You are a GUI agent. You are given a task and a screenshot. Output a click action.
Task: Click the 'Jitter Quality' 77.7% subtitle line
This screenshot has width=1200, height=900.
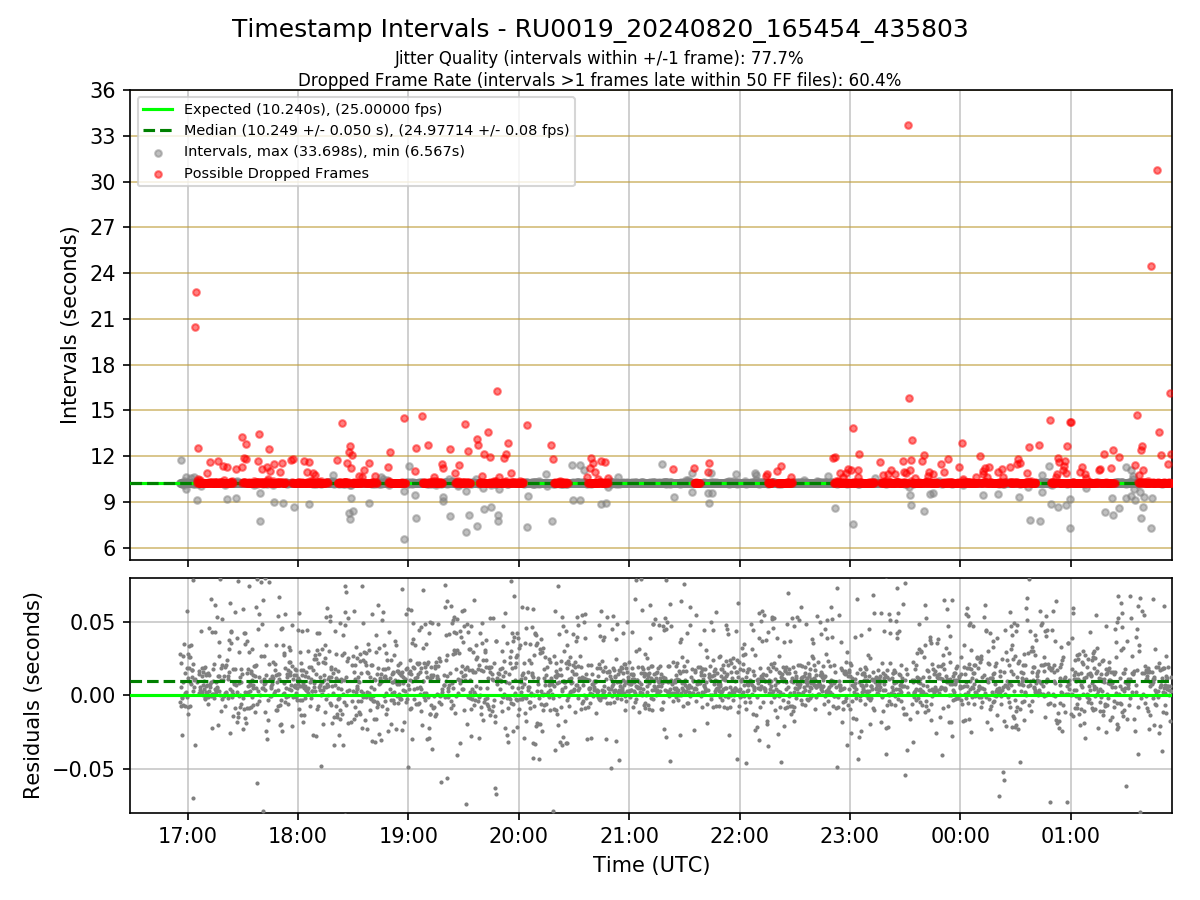coord(599,58)
